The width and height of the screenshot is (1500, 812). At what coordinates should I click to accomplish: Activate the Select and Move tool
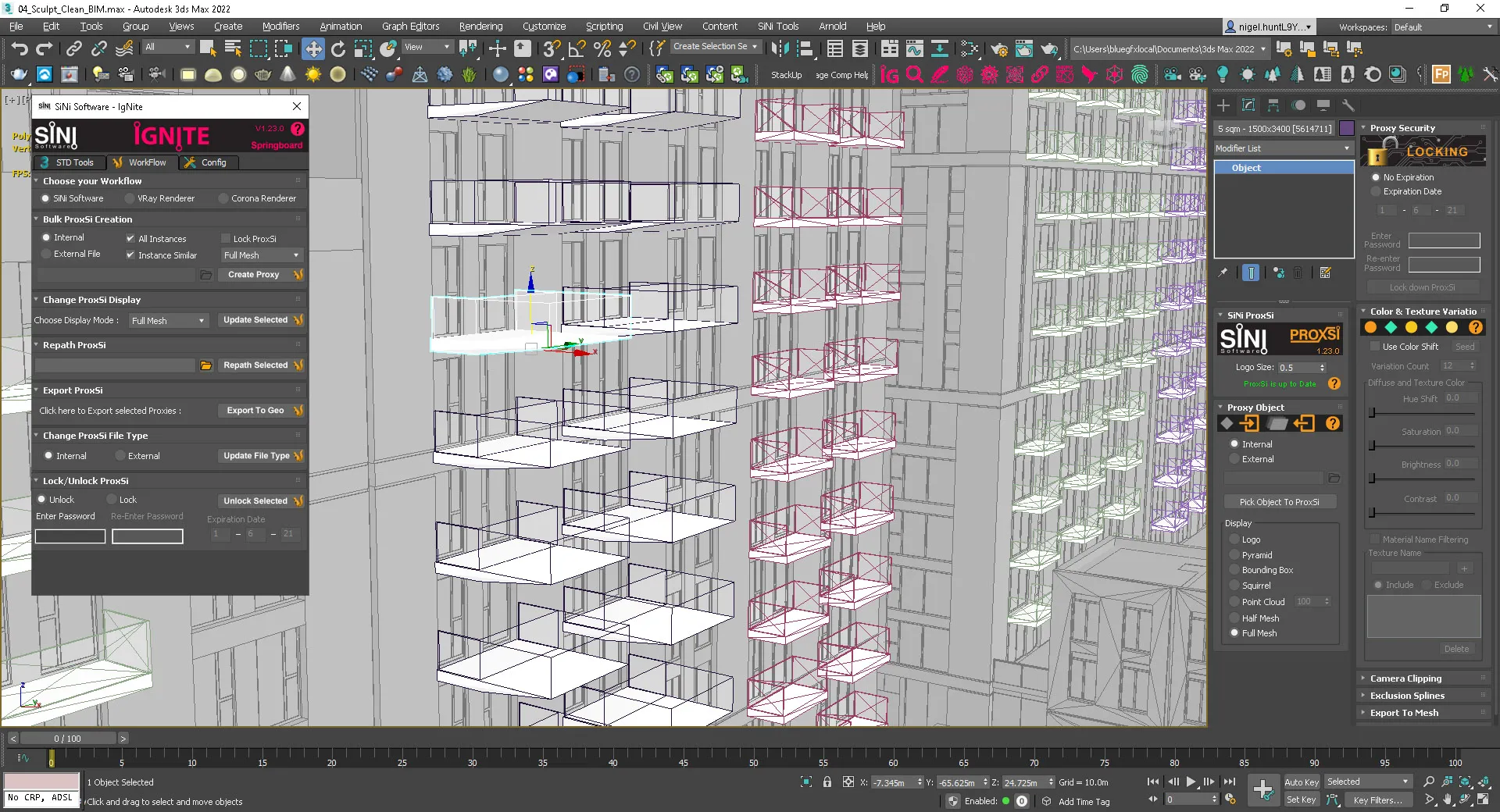pyautogui.click(x=312, y=49)
